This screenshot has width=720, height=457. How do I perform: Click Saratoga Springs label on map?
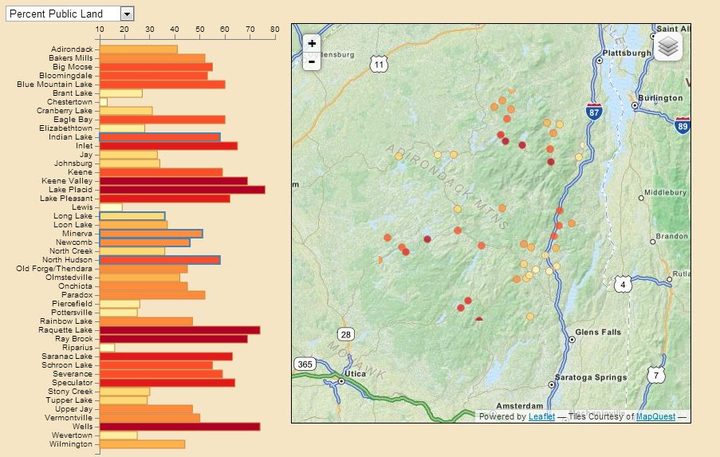(591, 378)
